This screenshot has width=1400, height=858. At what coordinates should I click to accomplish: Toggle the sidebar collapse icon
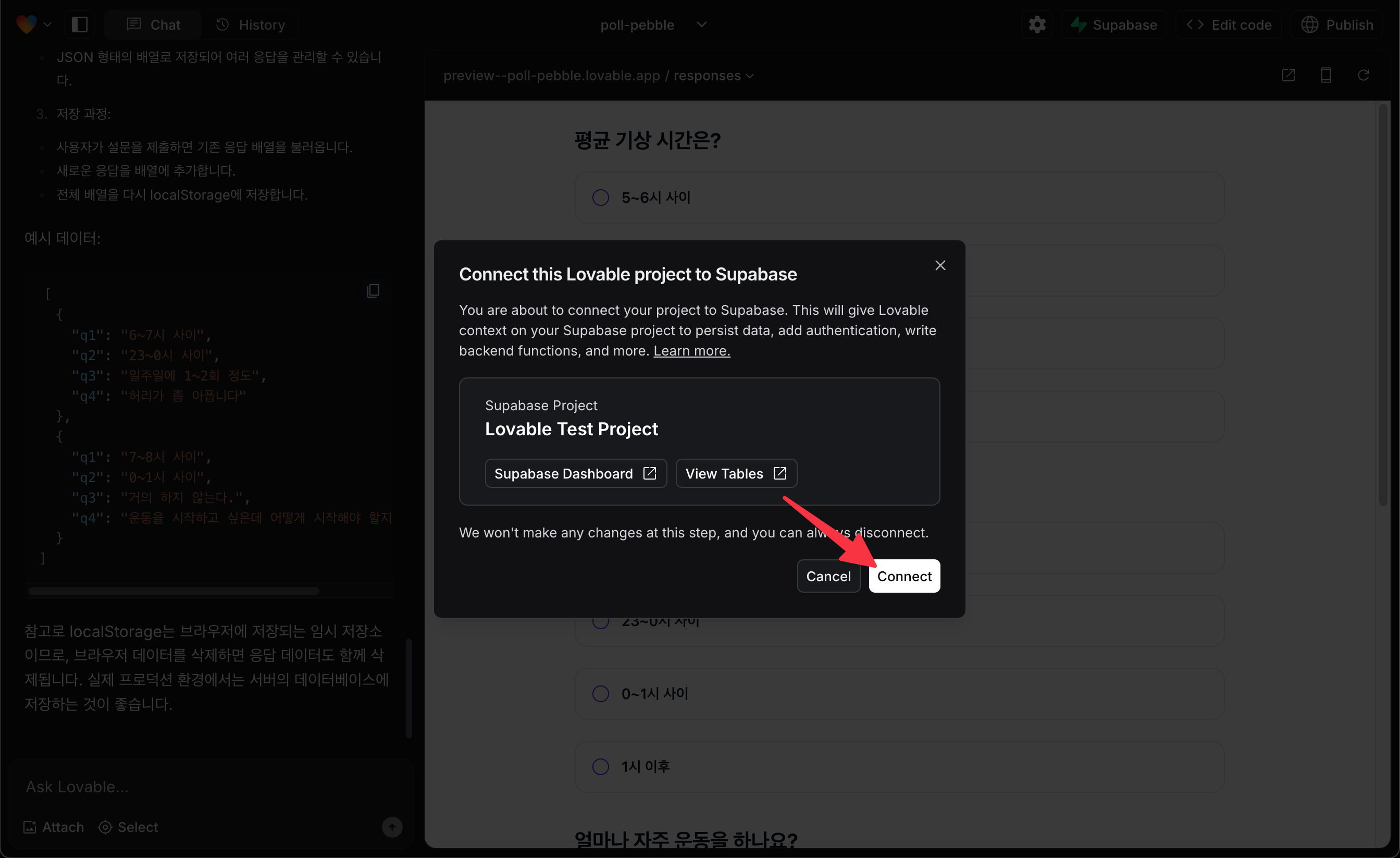point(80,23)
